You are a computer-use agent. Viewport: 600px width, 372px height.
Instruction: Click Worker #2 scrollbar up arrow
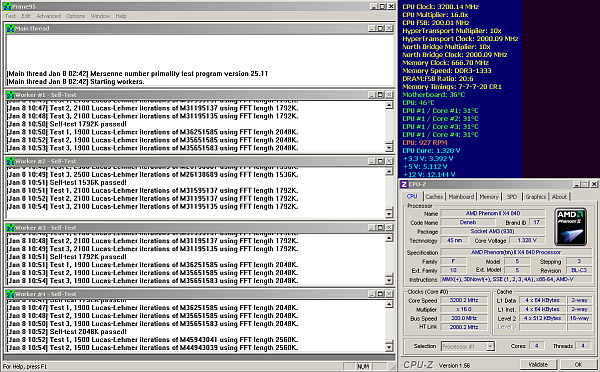[x=389, y=171]
